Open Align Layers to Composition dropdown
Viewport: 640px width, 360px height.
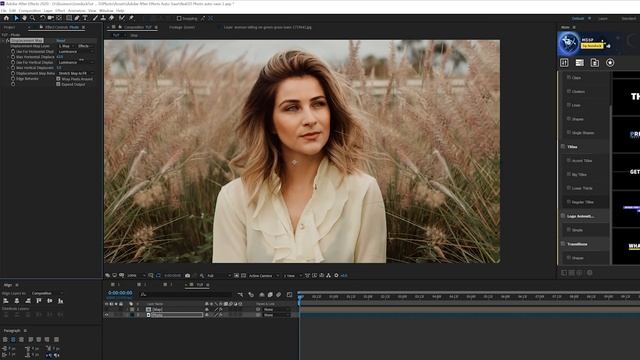click(x=47, y=293)
